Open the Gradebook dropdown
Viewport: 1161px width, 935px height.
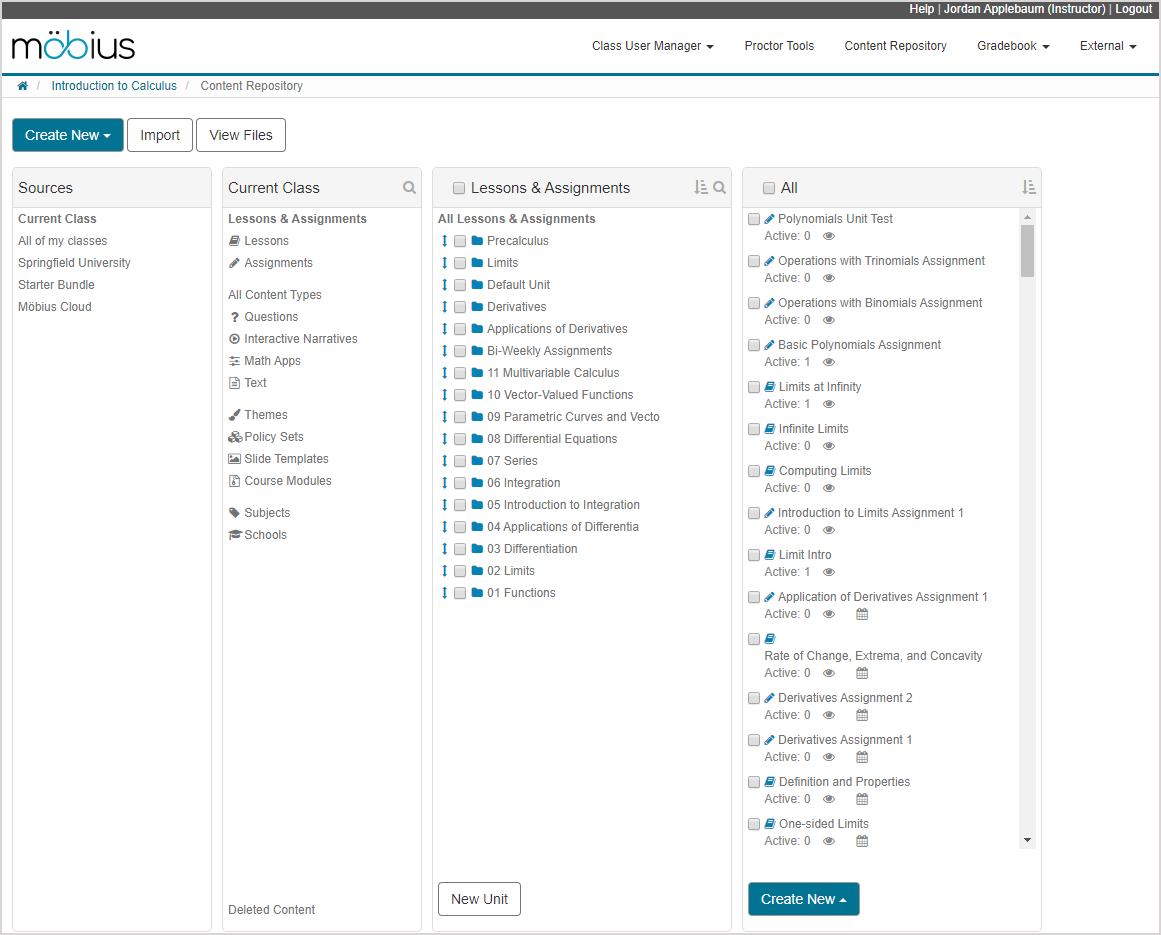pyautogui.click(x=1013, y=45)
